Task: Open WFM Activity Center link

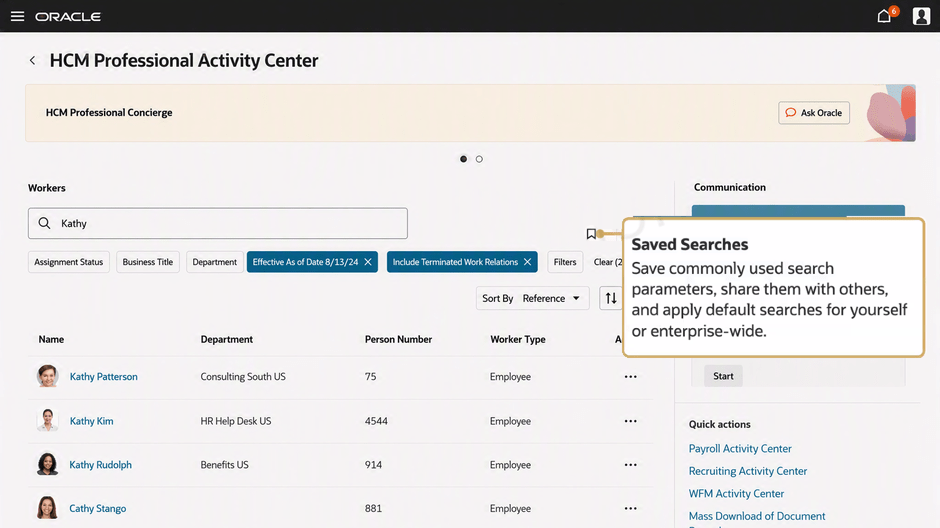Action: click(736, 493)
